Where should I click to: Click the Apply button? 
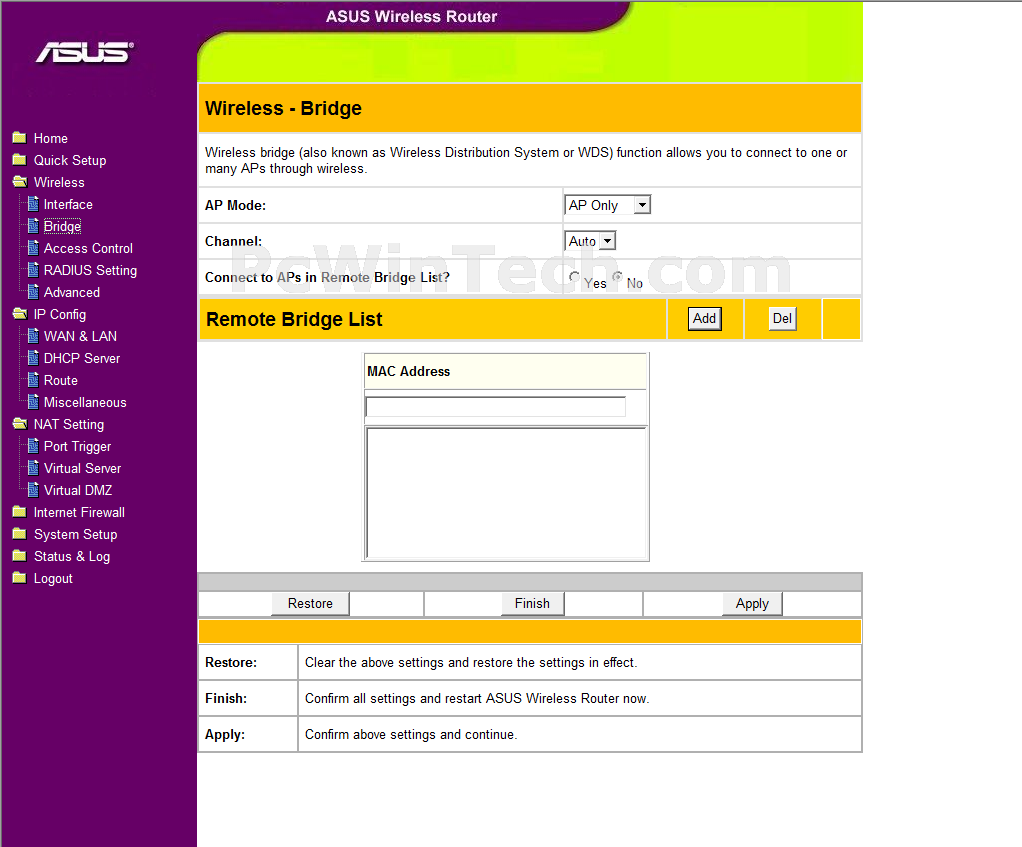[x=752, y=603]
